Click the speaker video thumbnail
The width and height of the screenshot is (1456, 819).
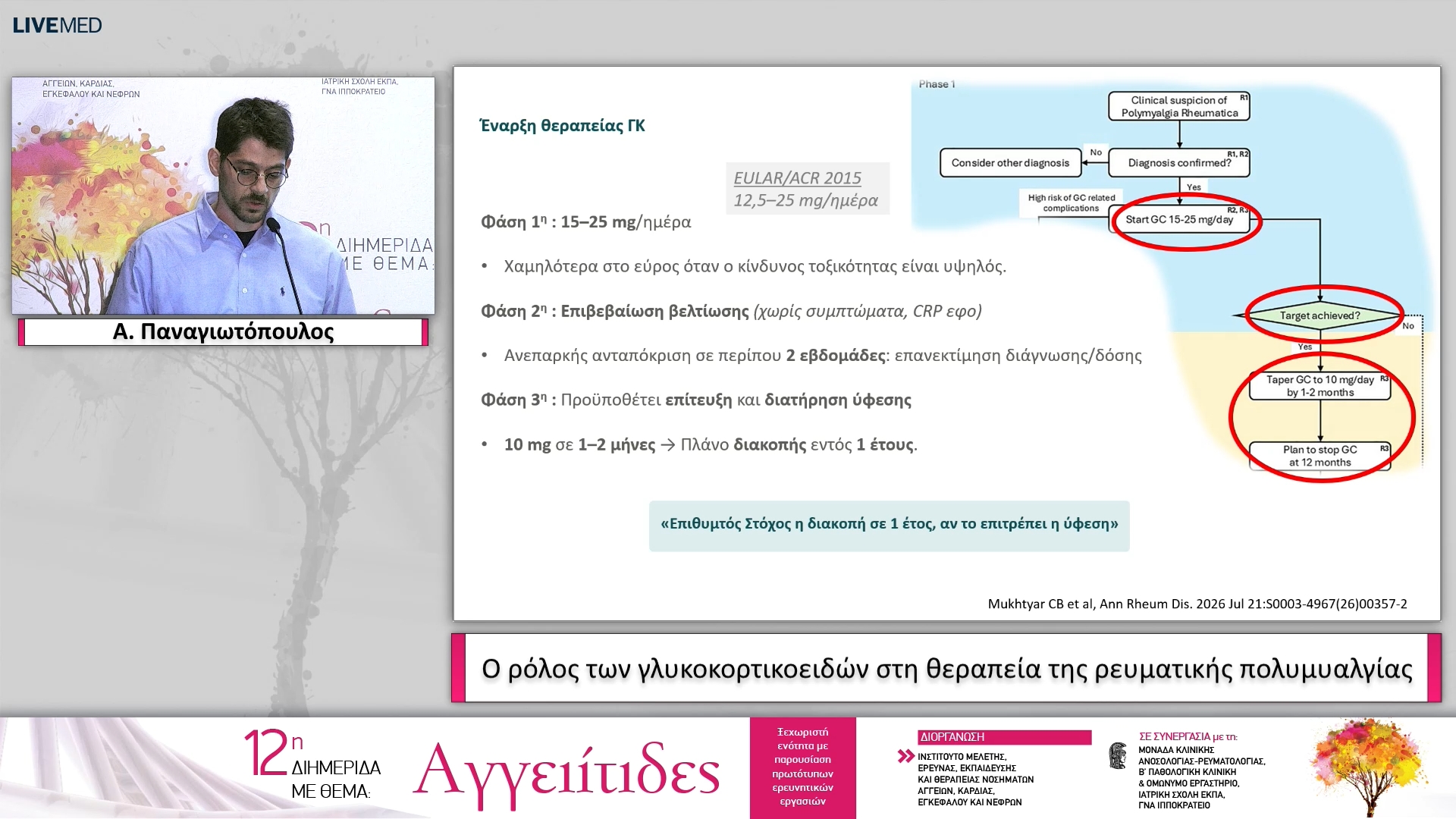coord(223,196)
